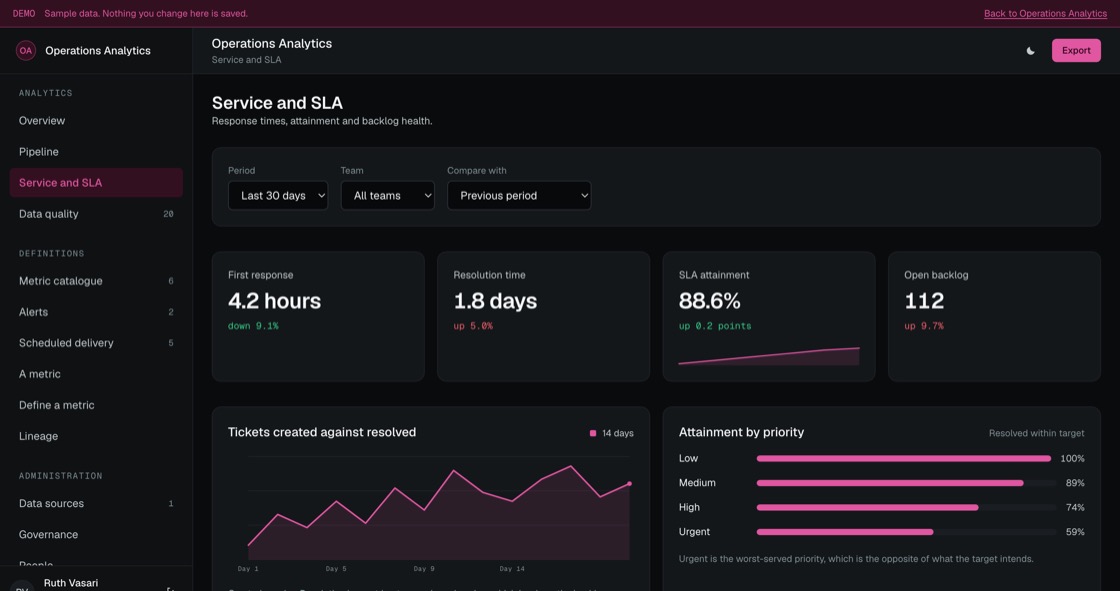Click the "Urgent is the worst-served priority" note
Screen dimensions: 1120x591
(856, 559)
